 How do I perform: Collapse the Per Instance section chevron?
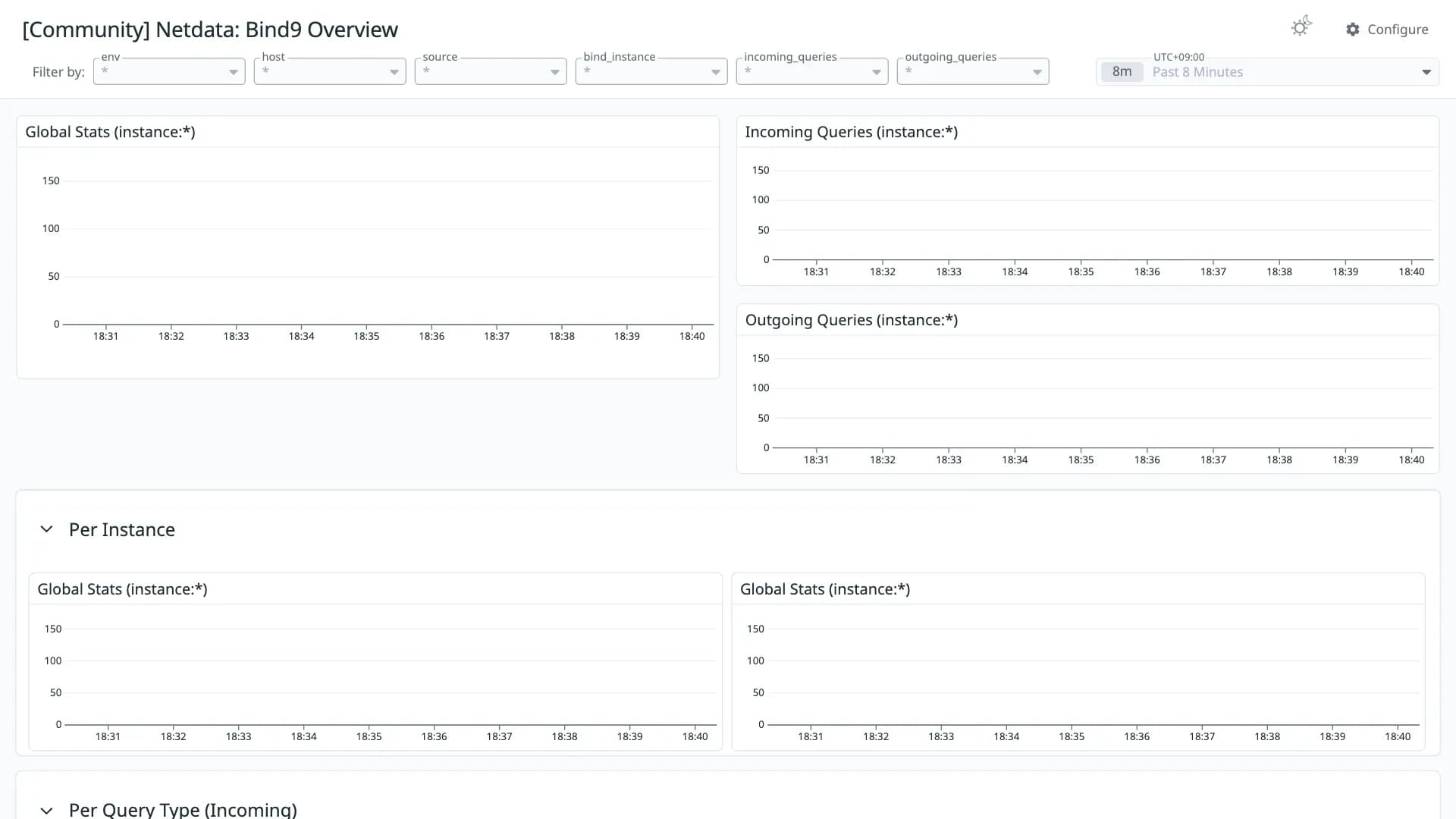(46, 529)
